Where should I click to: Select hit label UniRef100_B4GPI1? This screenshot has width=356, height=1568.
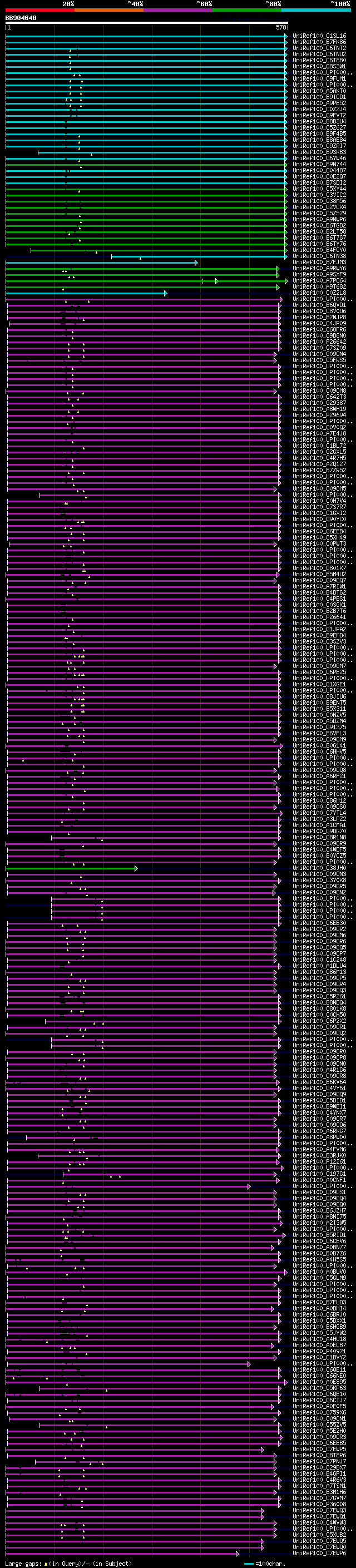click(319, 1474)
